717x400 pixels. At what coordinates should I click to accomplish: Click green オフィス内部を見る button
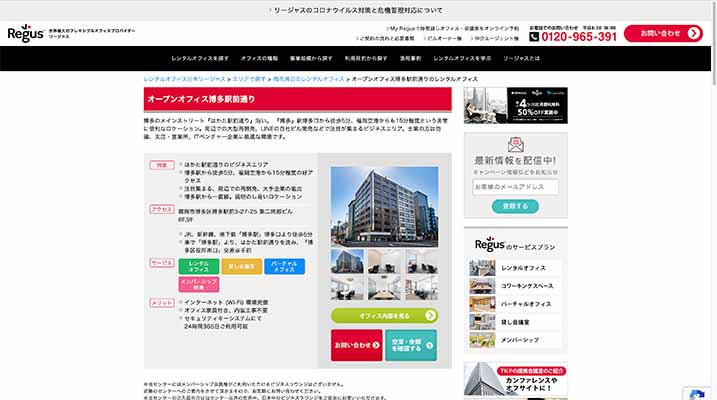tap(384, 315)
